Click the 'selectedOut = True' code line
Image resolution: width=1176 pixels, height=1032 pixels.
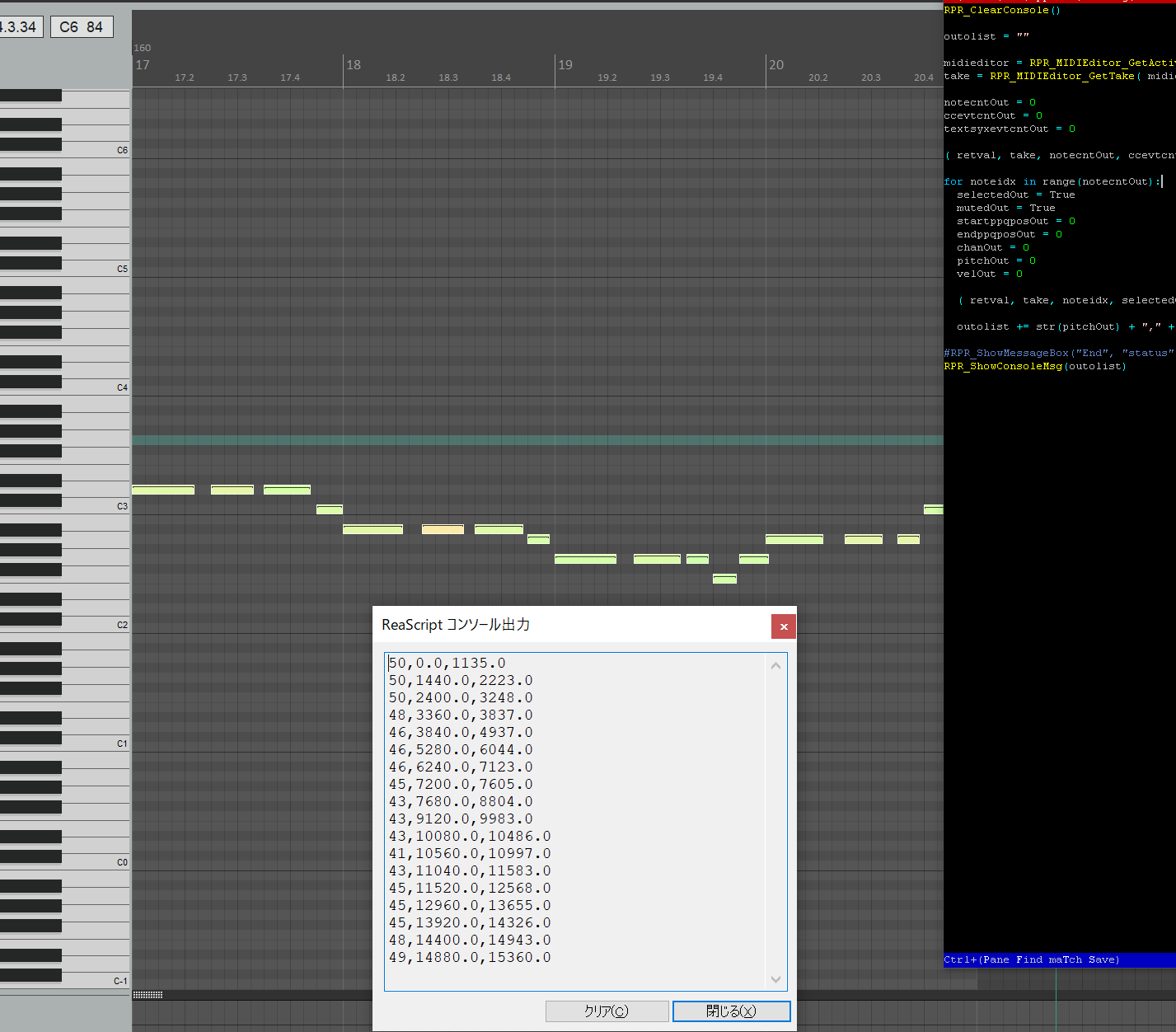click(x=1016, y=195)
